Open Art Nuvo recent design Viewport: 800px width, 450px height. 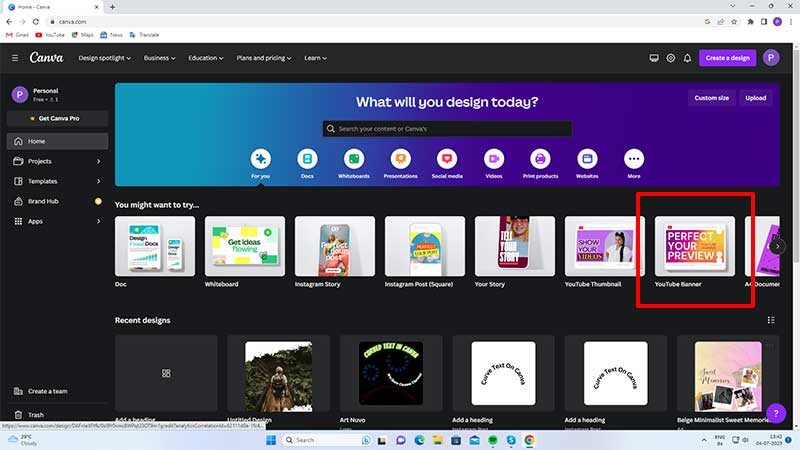pyautogui.click(x=391, y=373)
